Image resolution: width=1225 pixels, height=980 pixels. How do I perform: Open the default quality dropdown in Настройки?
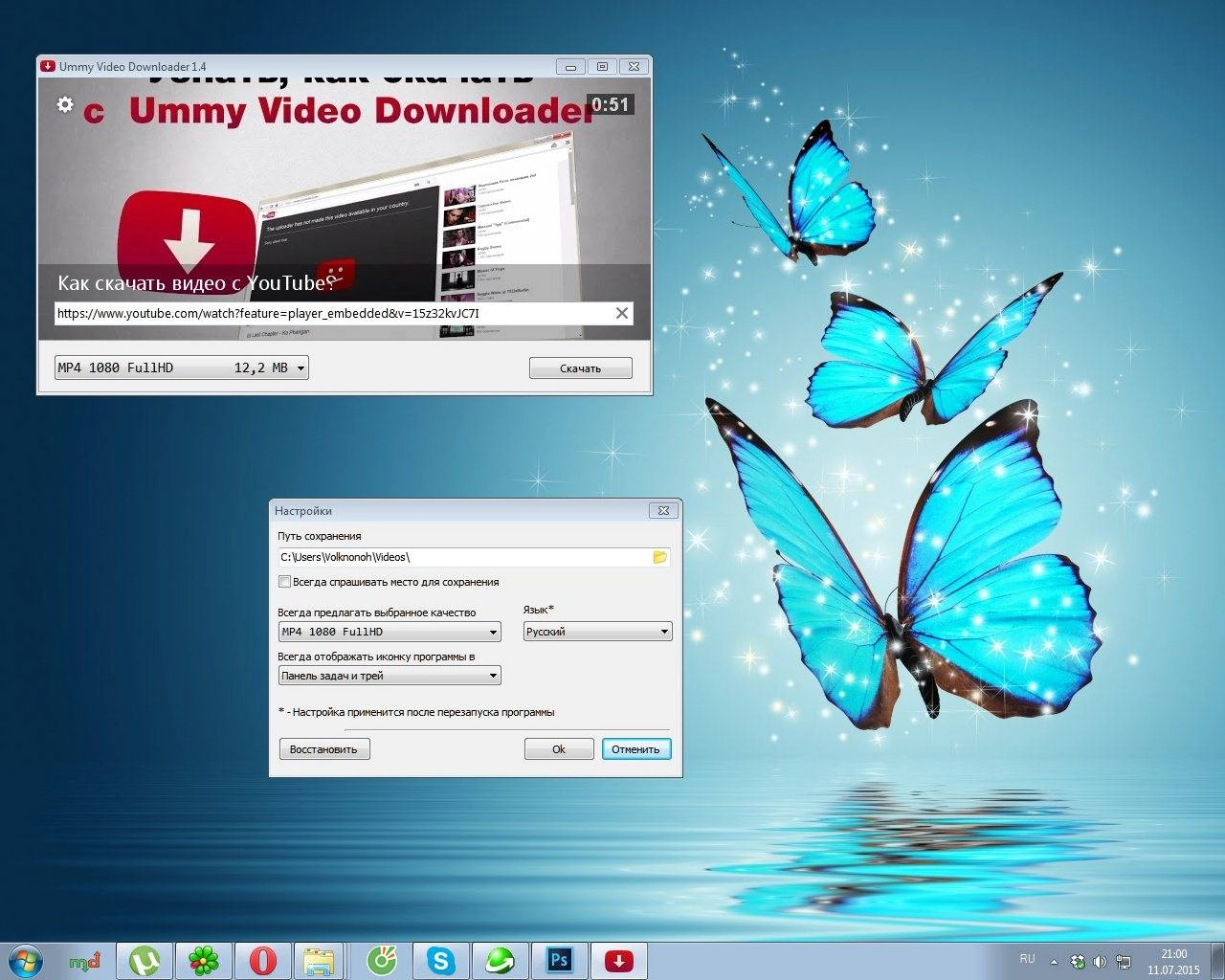[x=390, y=632]
